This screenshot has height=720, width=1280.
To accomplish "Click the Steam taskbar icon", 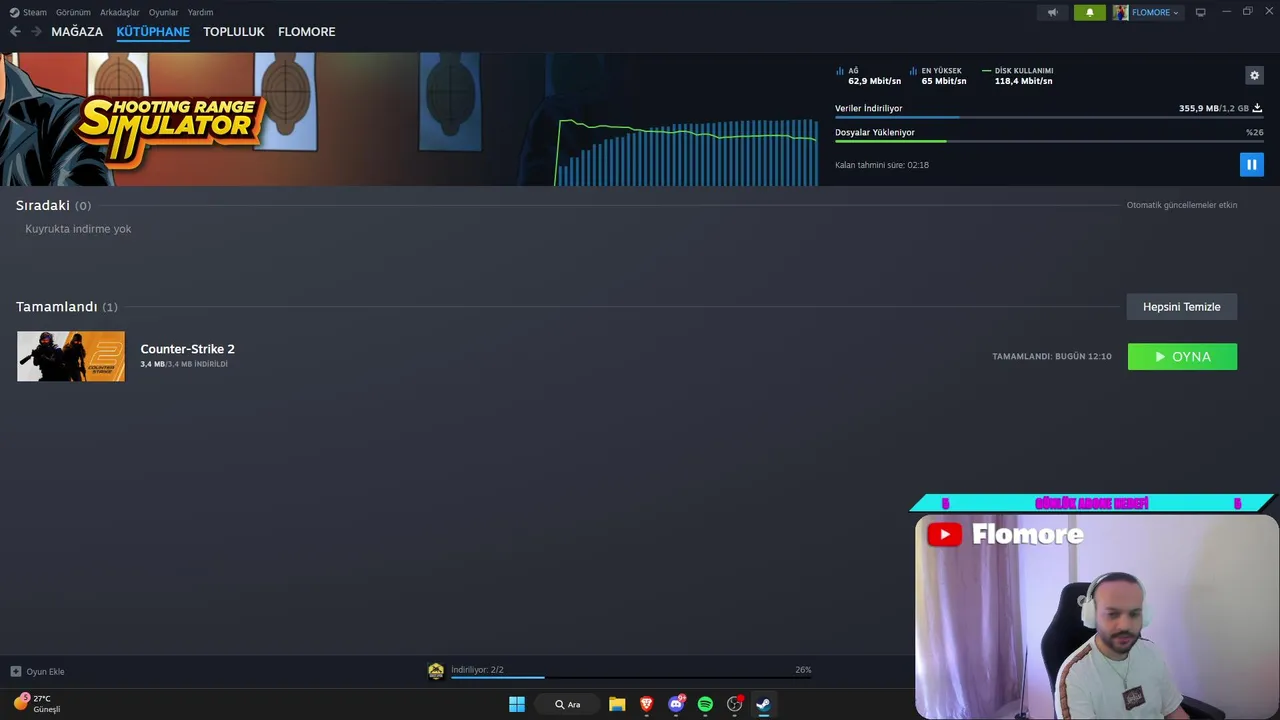I will click(763, 704).
